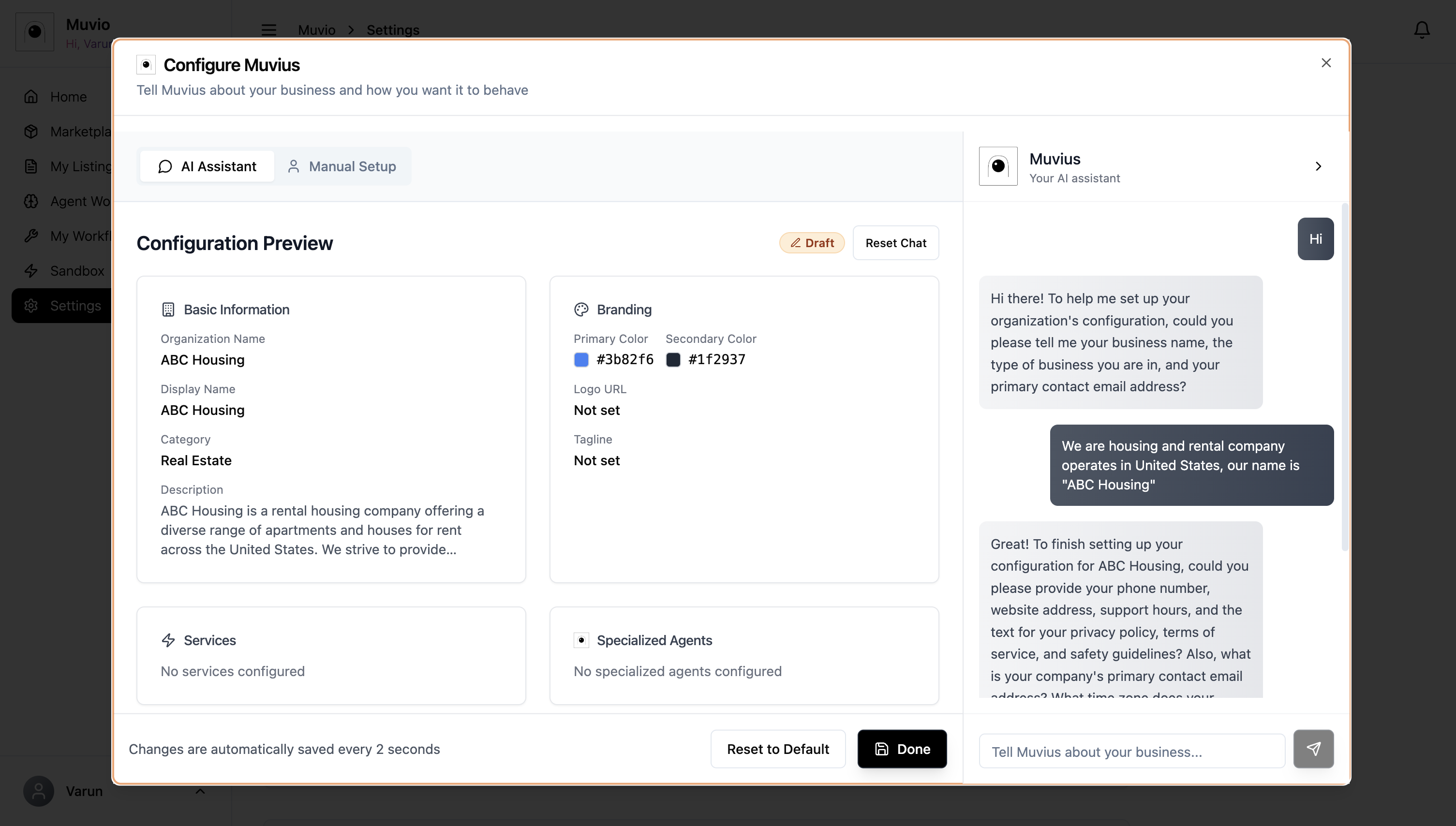Click the send message paper plane icon
The height and width of the screenshot is (826, 1456).
1313,749
